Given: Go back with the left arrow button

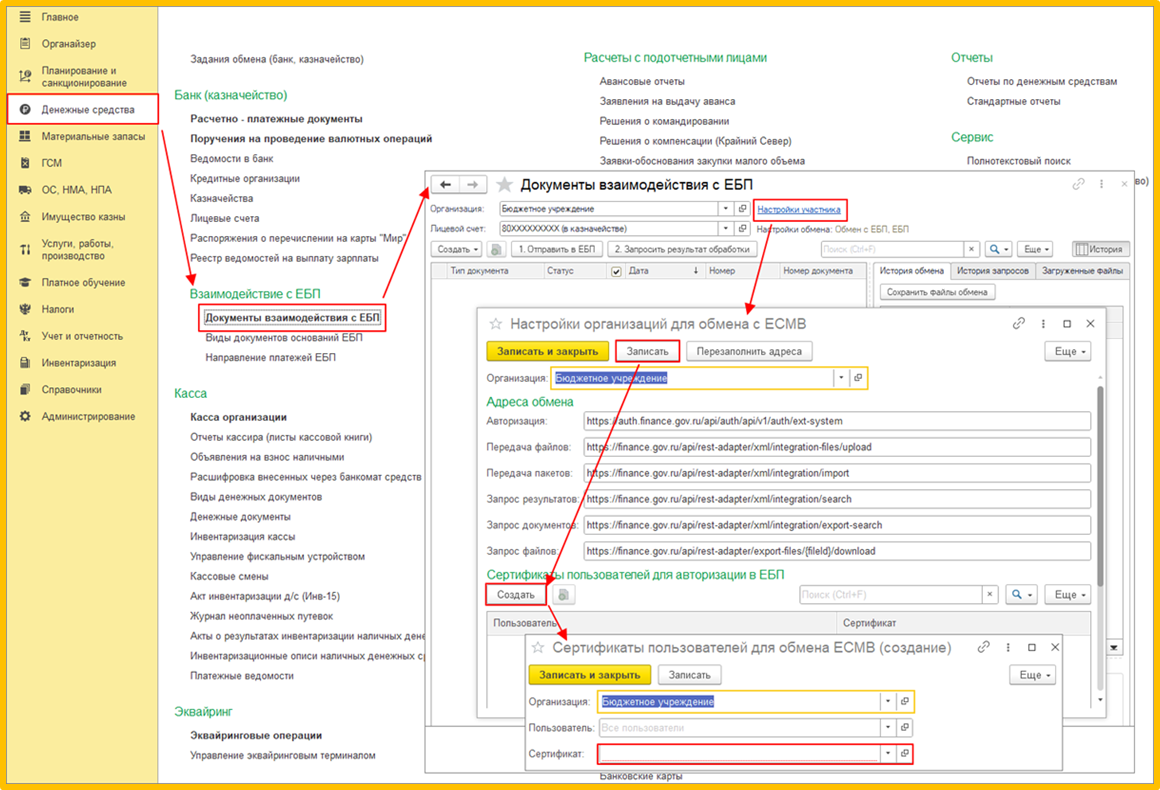Looking at the screenshot, I should tap(445, 184).
